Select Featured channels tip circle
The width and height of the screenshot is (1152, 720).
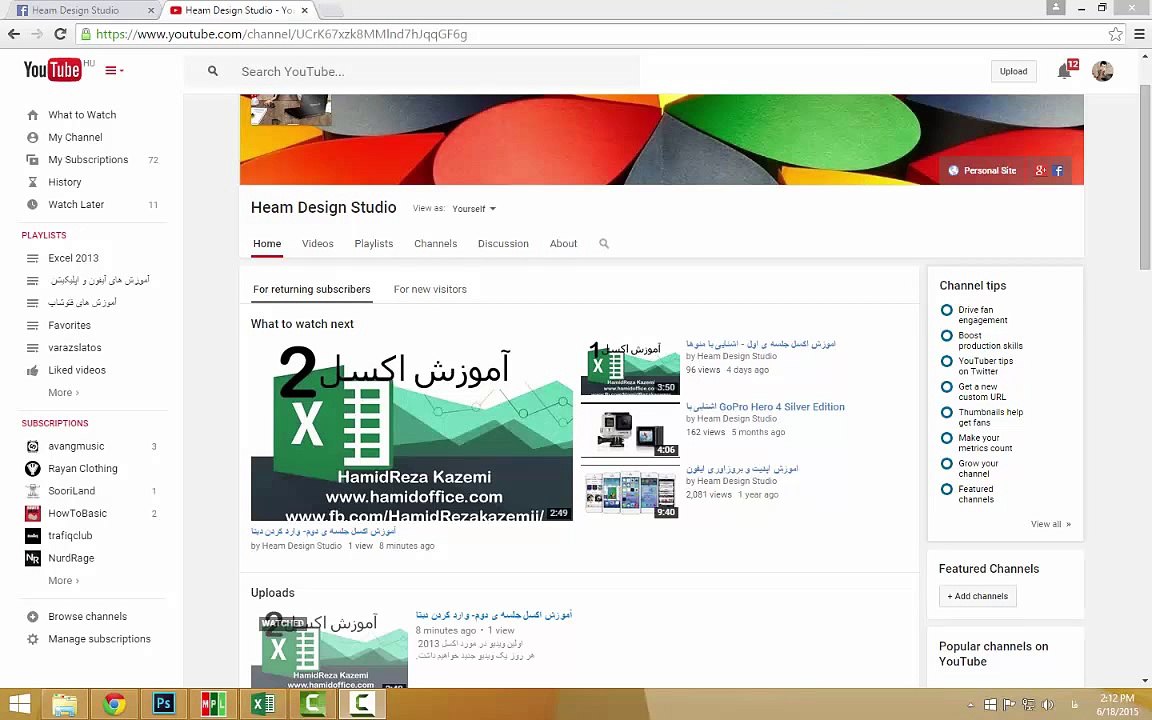pyautogui.click(x=947, y=489)
